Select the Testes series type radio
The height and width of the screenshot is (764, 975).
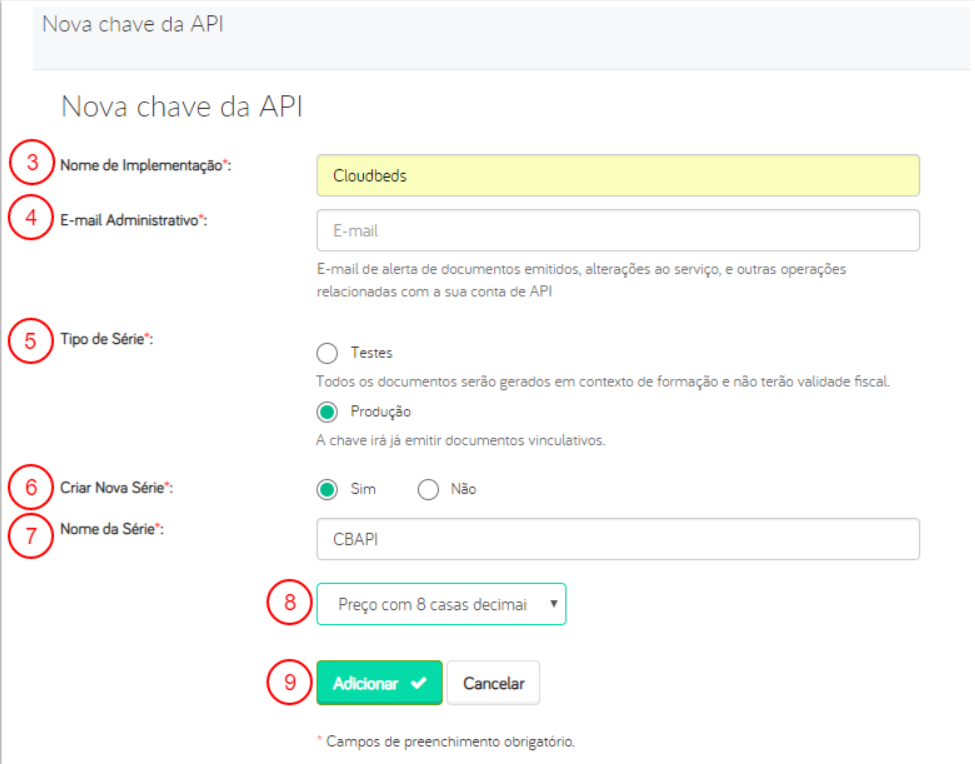point(327,353)
